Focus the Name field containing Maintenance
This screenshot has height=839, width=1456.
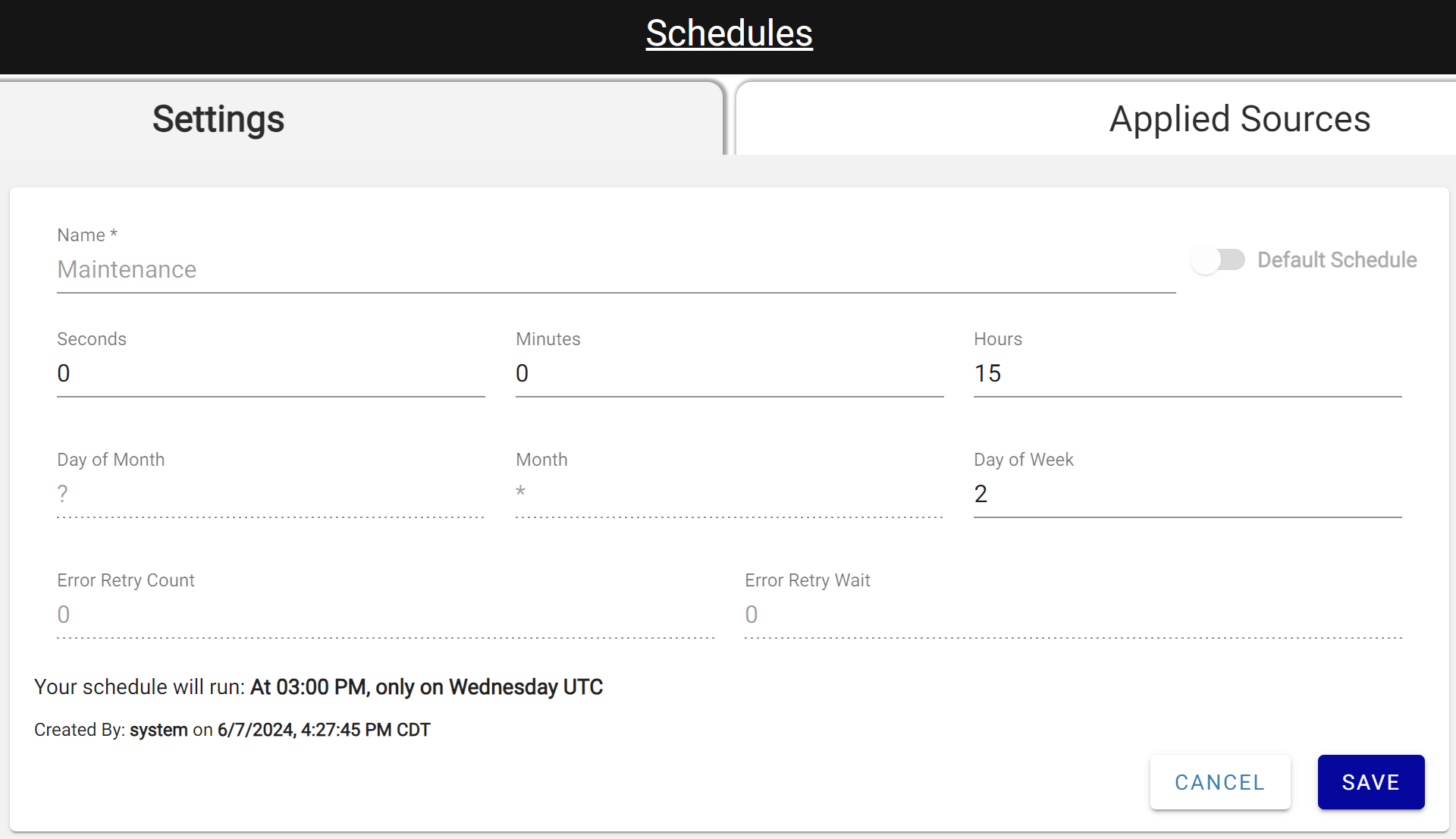coord(616,270)
